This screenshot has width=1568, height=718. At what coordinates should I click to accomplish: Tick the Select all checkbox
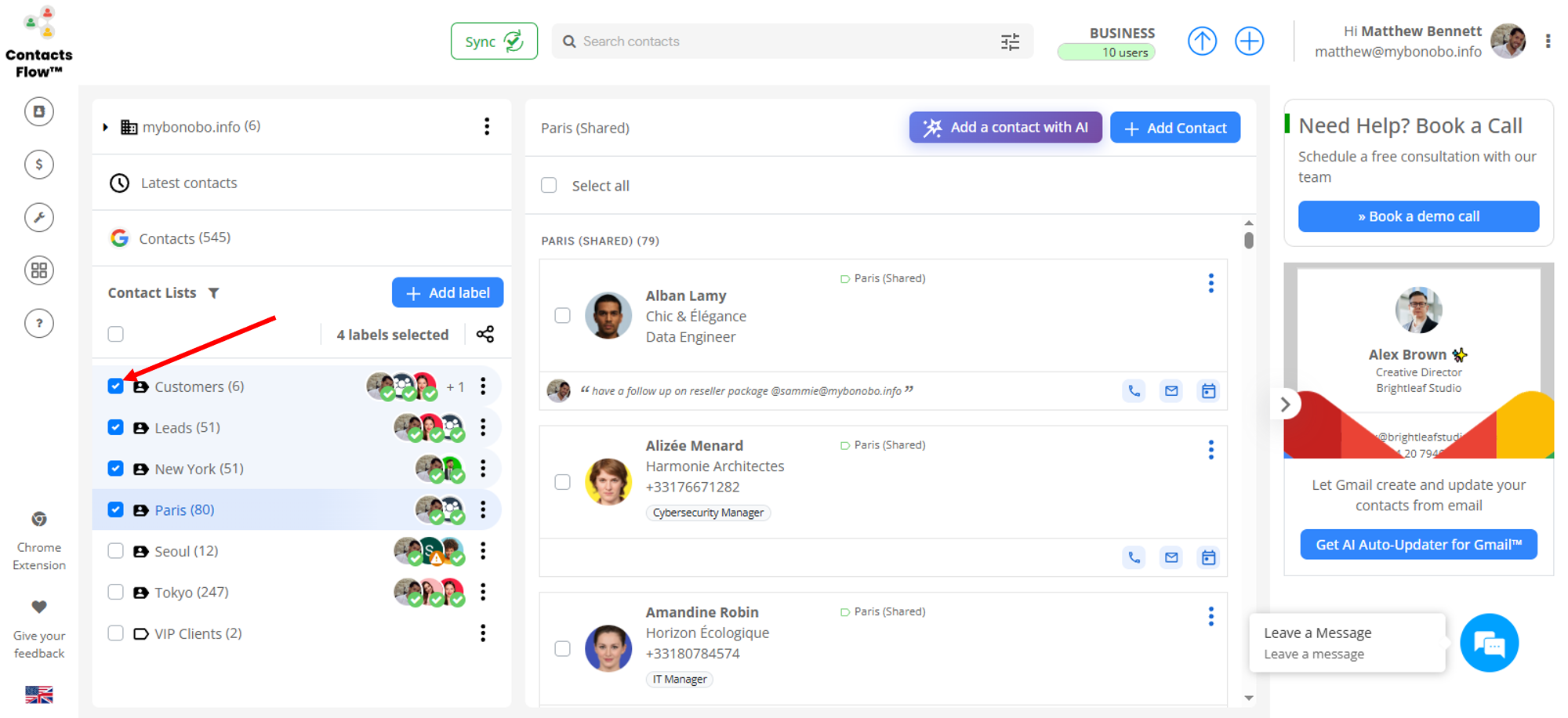pyautogui.click(x=549, y=186)
